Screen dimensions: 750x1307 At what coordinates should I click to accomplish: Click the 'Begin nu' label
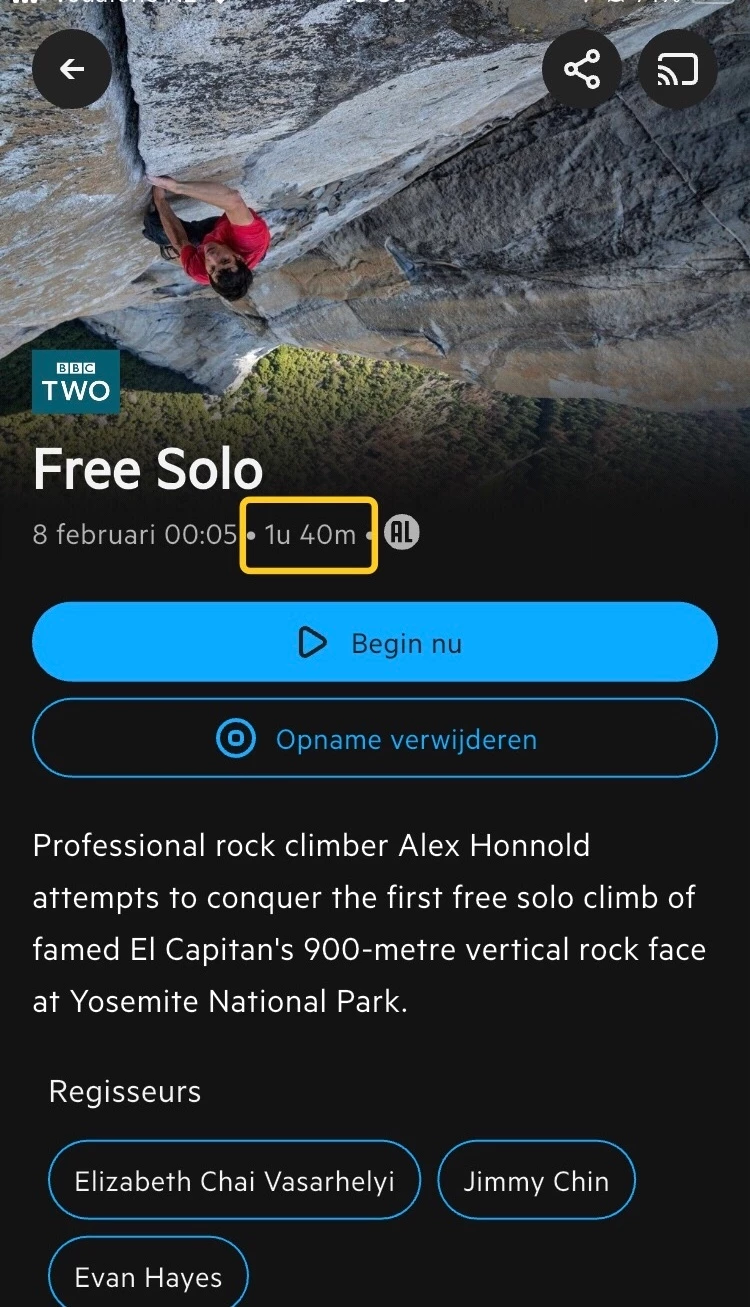tap(406, 643)
